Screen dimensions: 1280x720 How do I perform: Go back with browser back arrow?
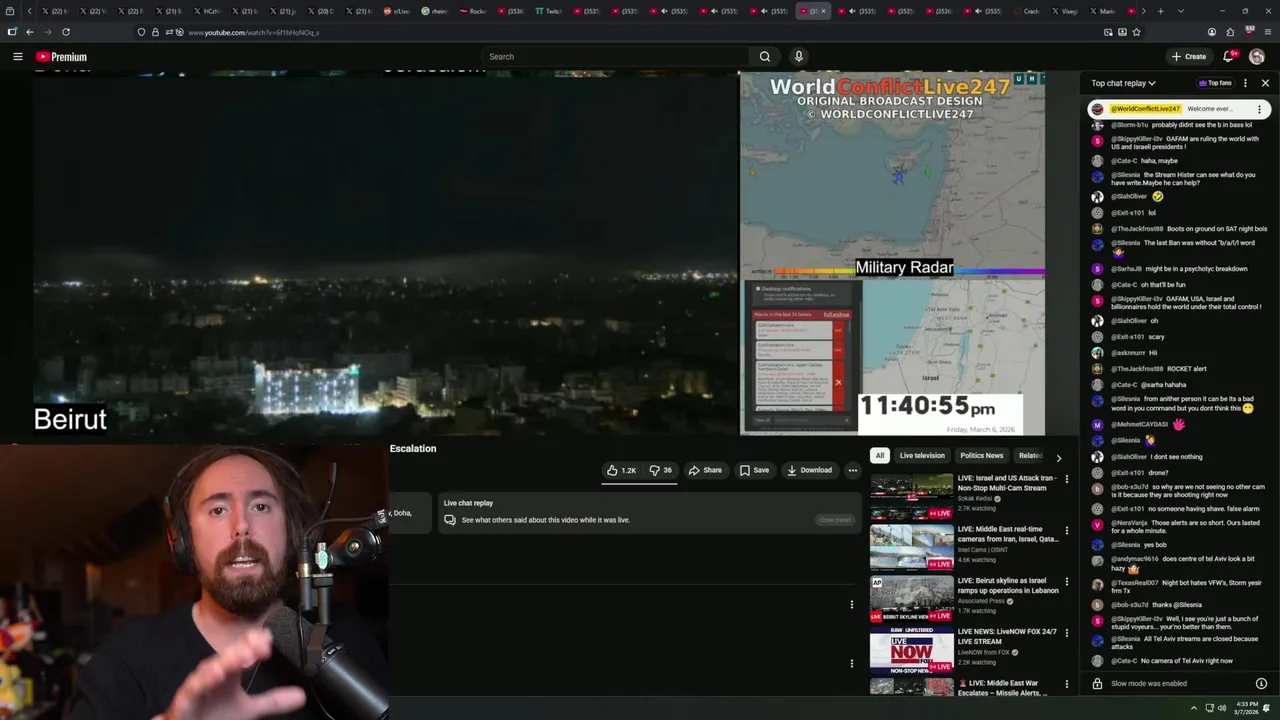coord(29,32)
